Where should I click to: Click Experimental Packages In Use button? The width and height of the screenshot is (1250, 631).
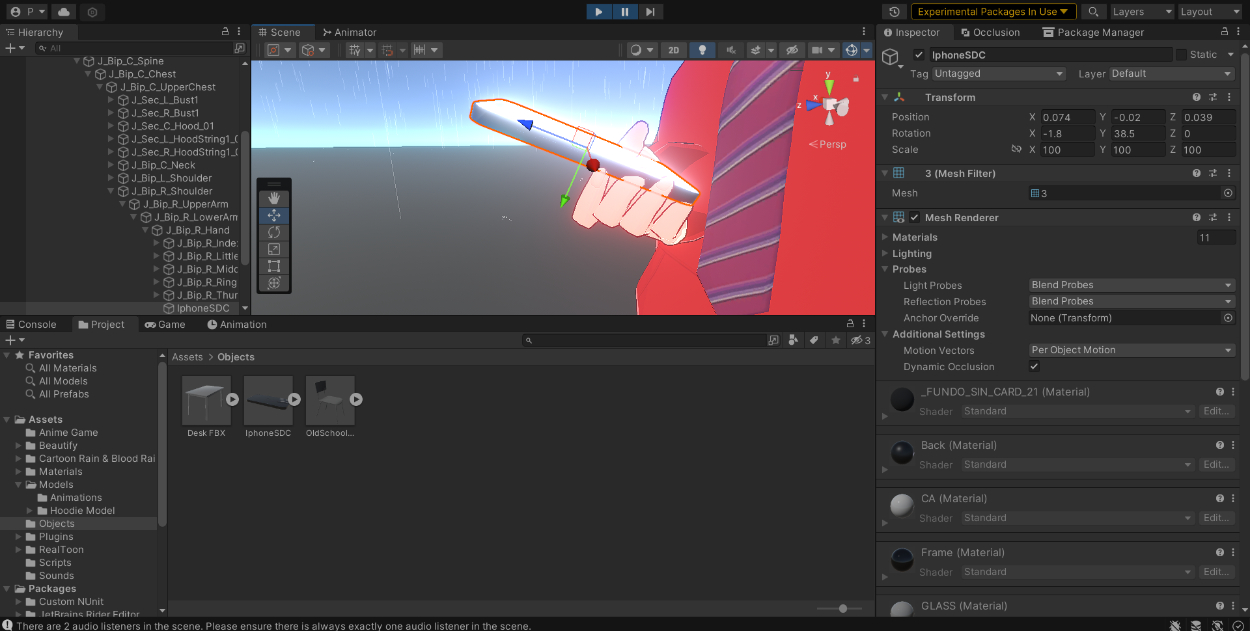[993, 12]
